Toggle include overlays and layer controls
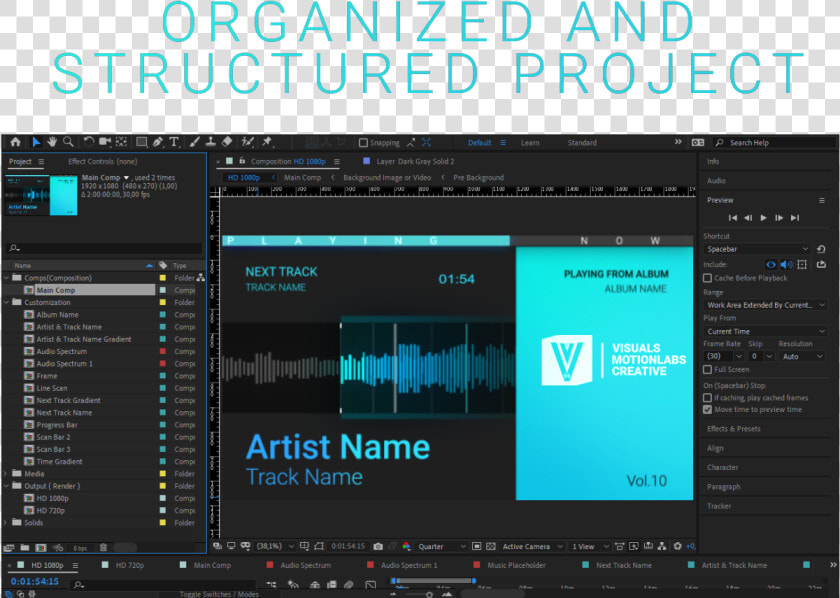 click(x=802, y=265)
